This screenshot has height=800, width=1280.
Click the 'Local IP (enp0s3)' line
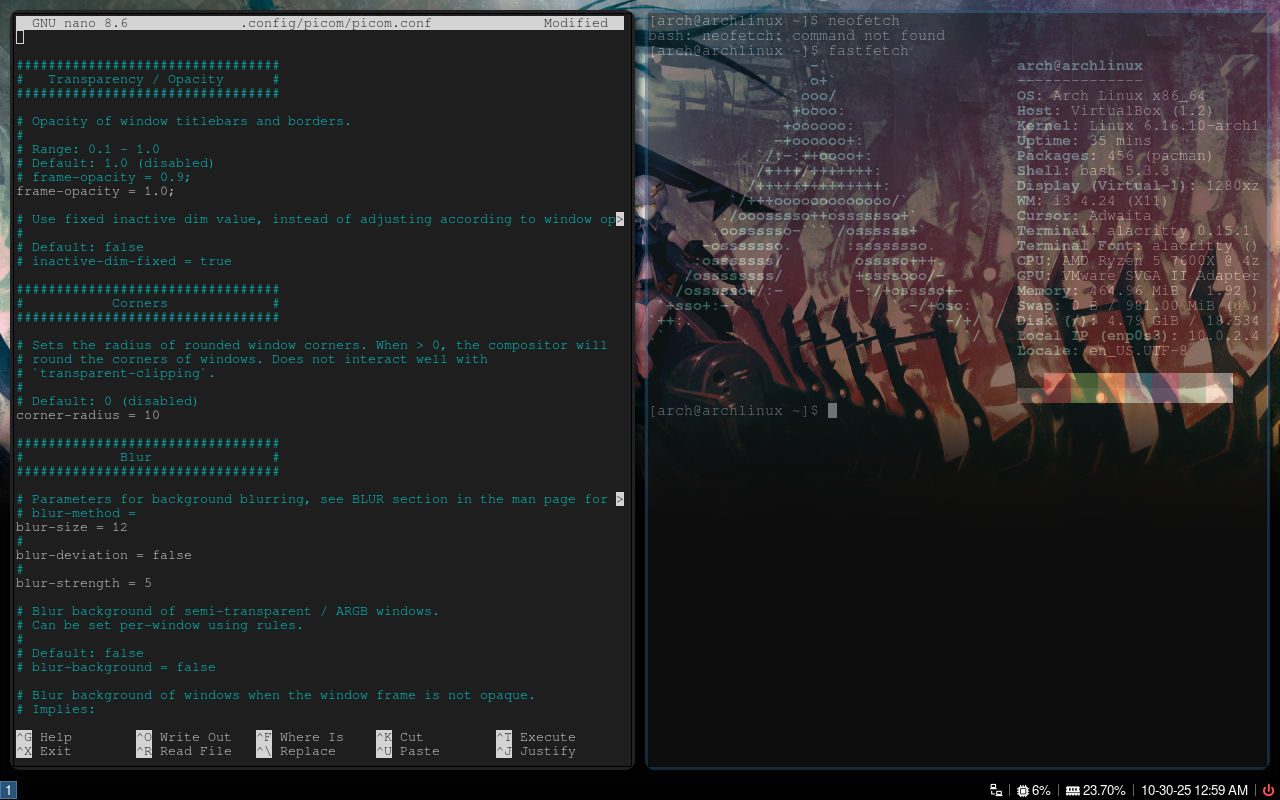pyautogui.click(x=1138, y=336)
